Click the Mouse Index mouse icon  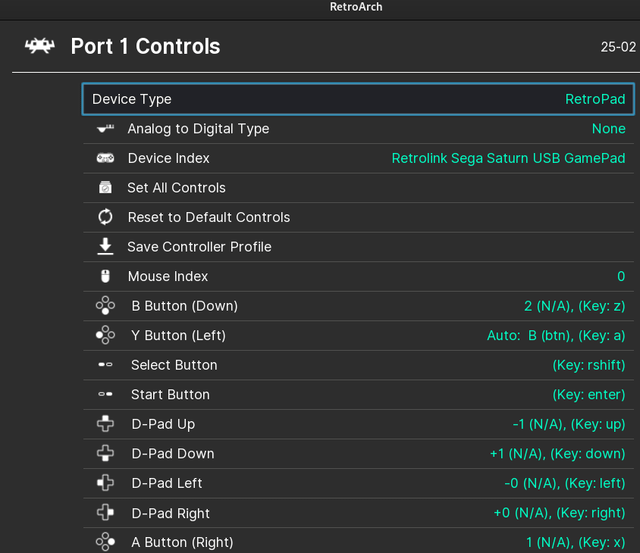coord(105,276)
